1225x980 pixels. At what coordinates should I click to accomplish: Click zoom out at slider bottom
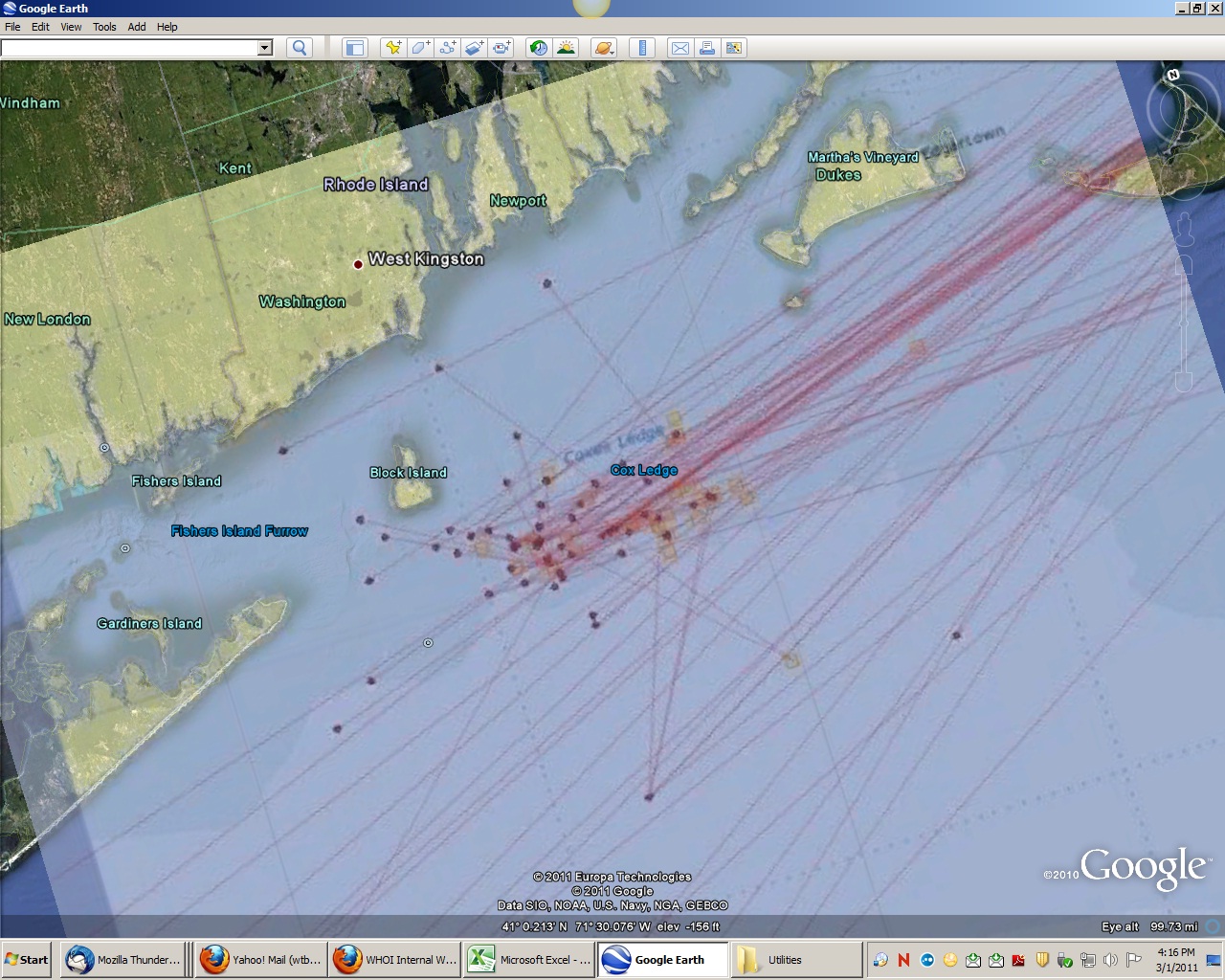click(1184, 383)
